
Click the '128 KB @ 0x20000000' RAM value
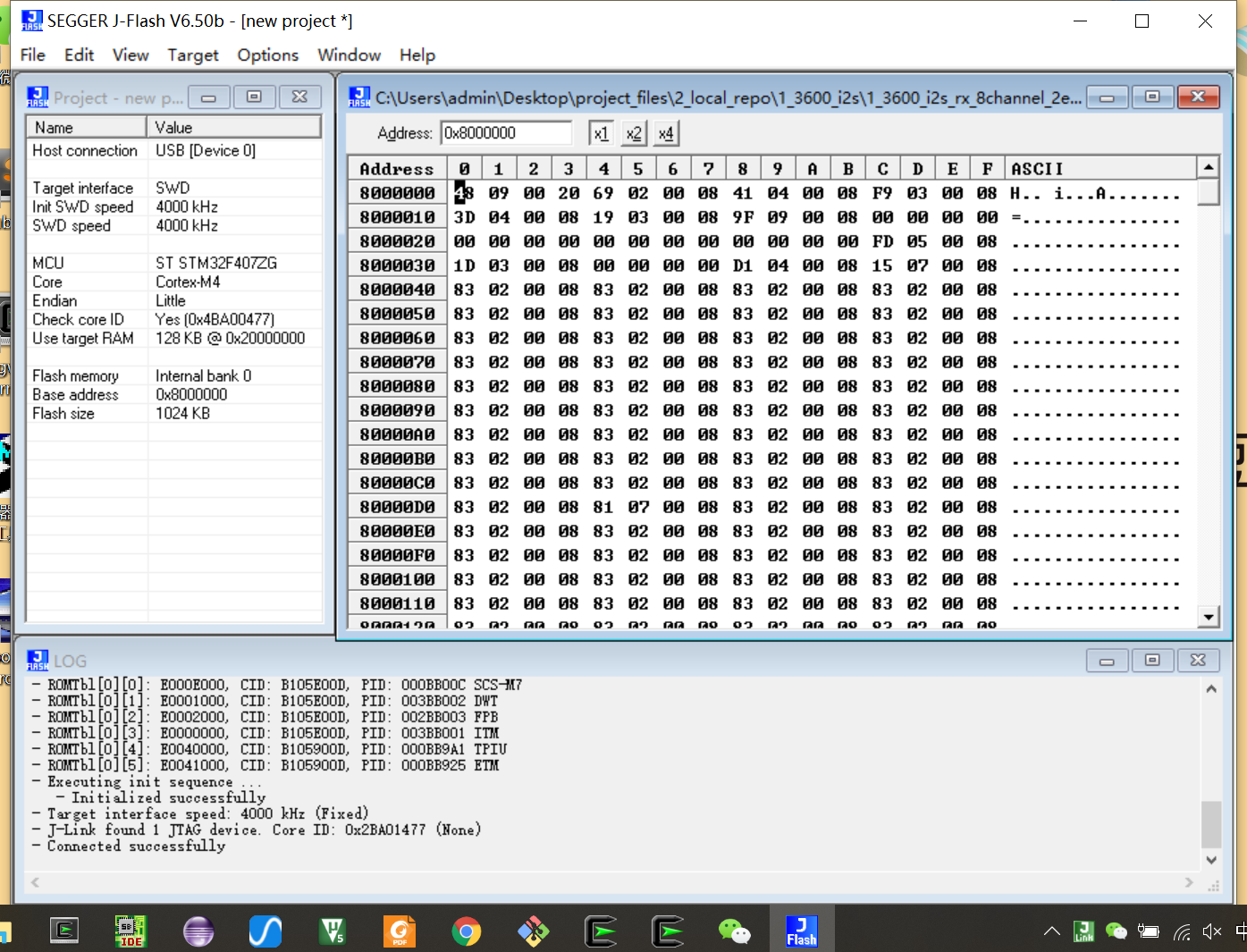230,338
